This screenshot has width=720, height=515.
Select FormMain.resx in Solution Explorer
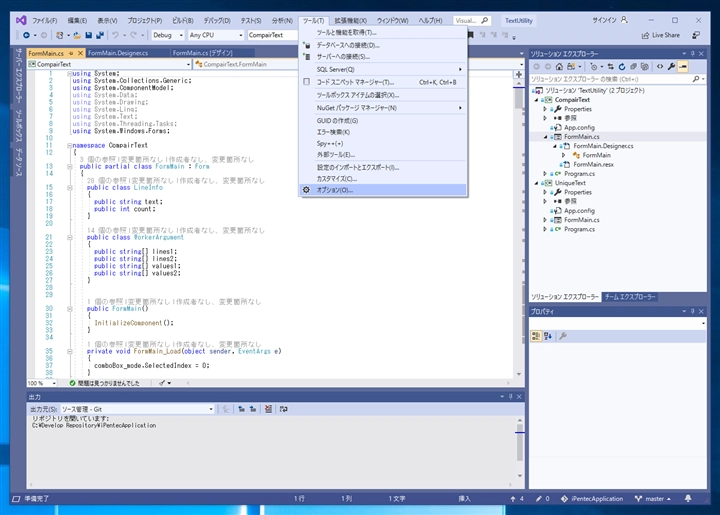(x=593, y=164)
